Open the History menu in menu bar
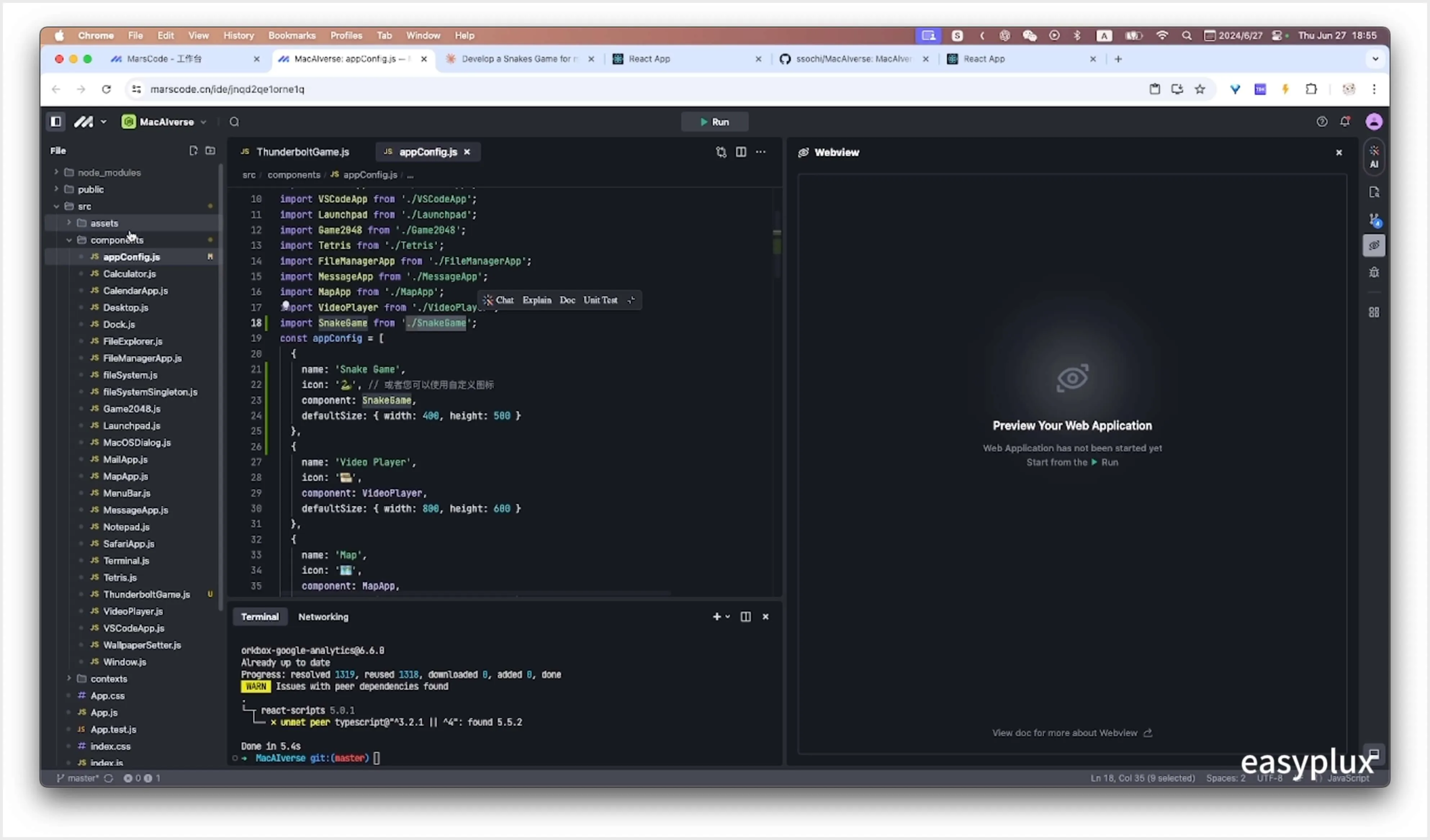 coord(238,35)
